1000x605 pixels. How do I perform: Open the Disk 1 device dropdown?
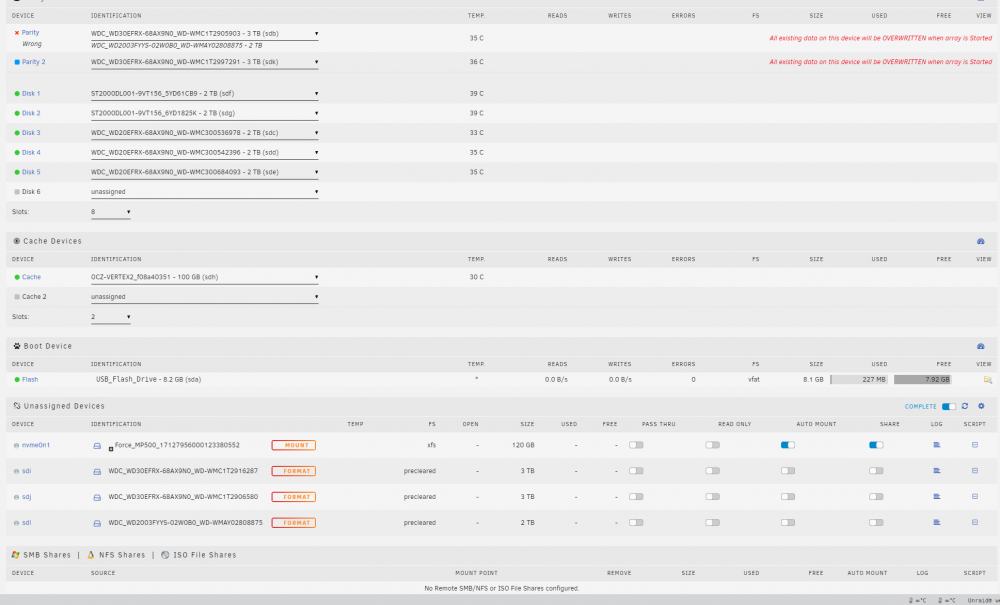pyautogui.click(x=204, y=94)
